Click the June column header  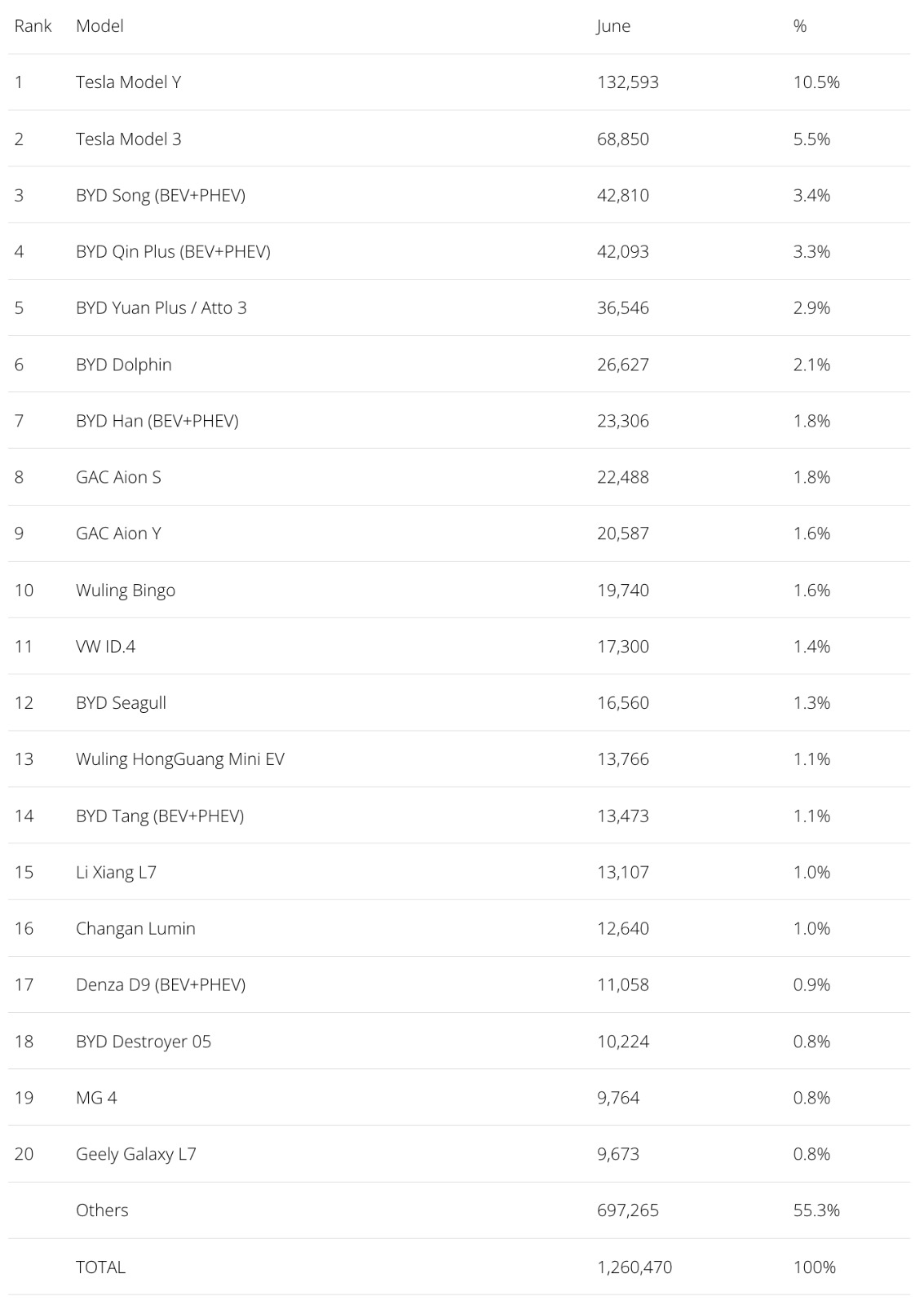pos(613,26)
